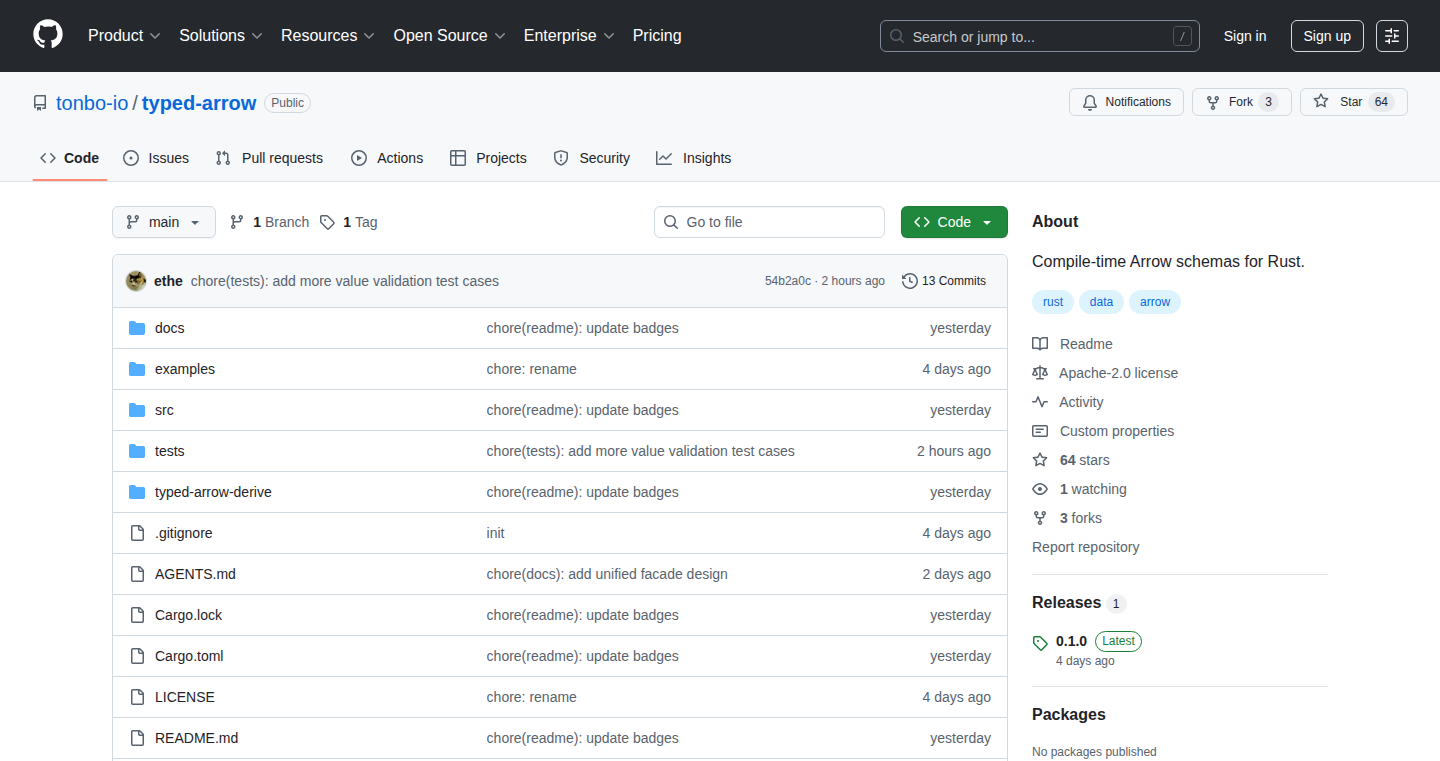Filter by the rust topic tag

pyautogui.click(x=1053, y=302)
